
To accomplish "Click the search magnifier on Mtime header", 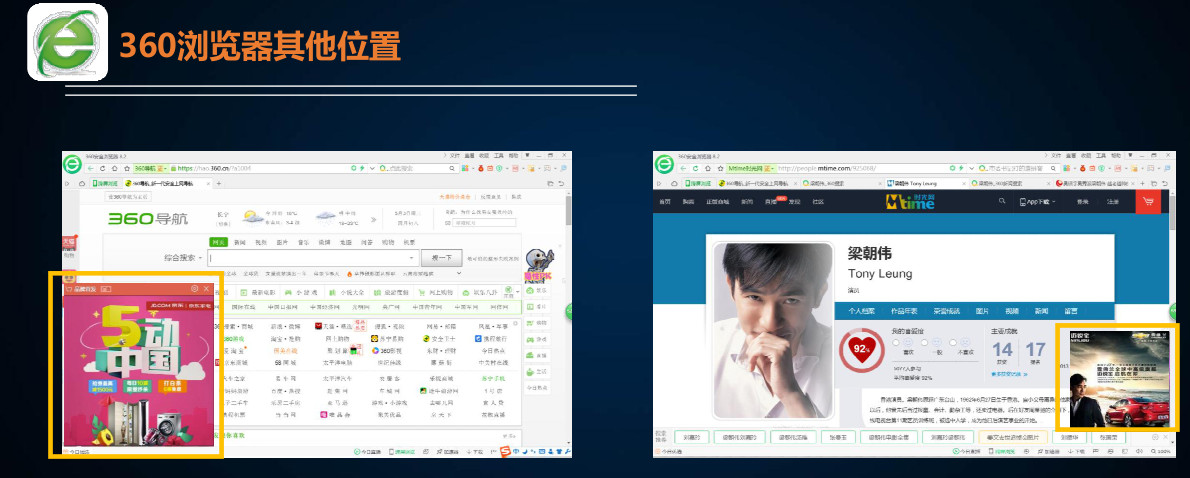I will [x=1002, y=201].
